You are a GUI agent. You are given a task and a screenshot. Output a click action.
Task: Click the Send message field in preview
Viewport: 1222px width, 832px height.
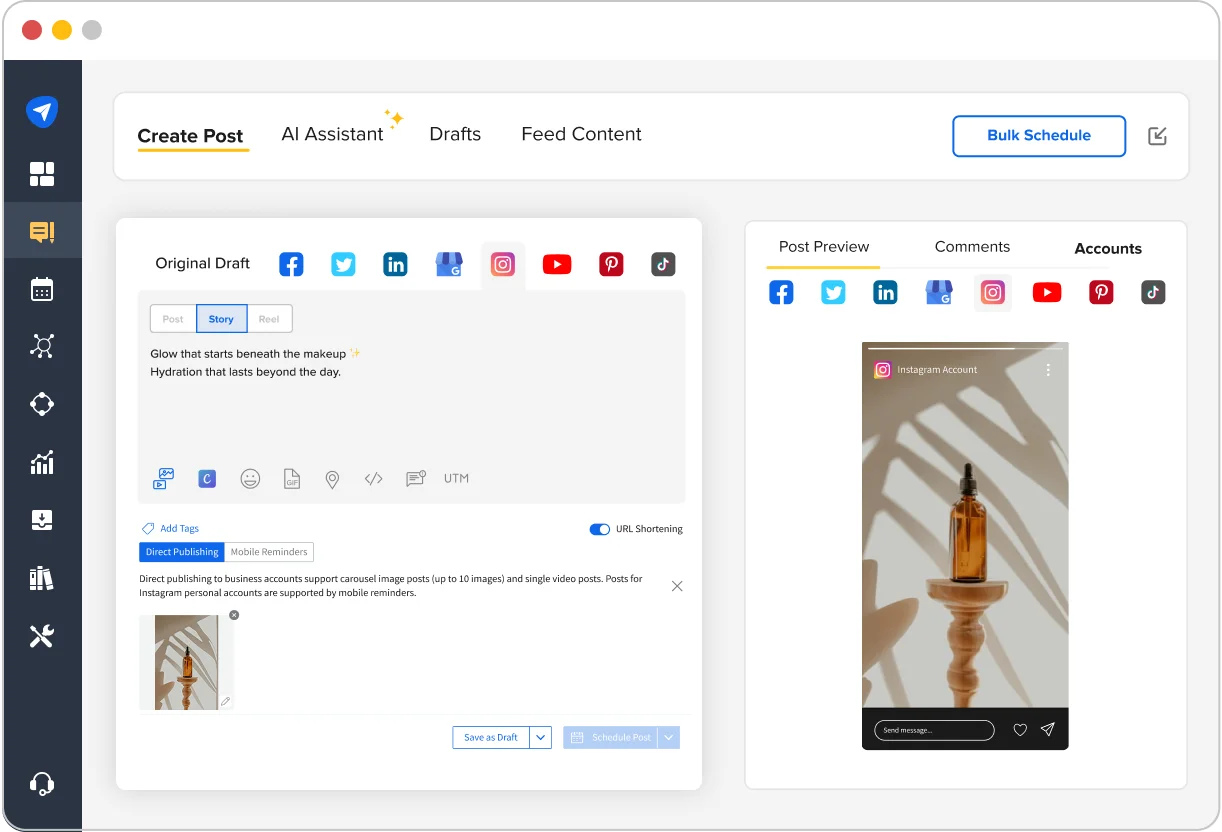(x=933, y=730)
